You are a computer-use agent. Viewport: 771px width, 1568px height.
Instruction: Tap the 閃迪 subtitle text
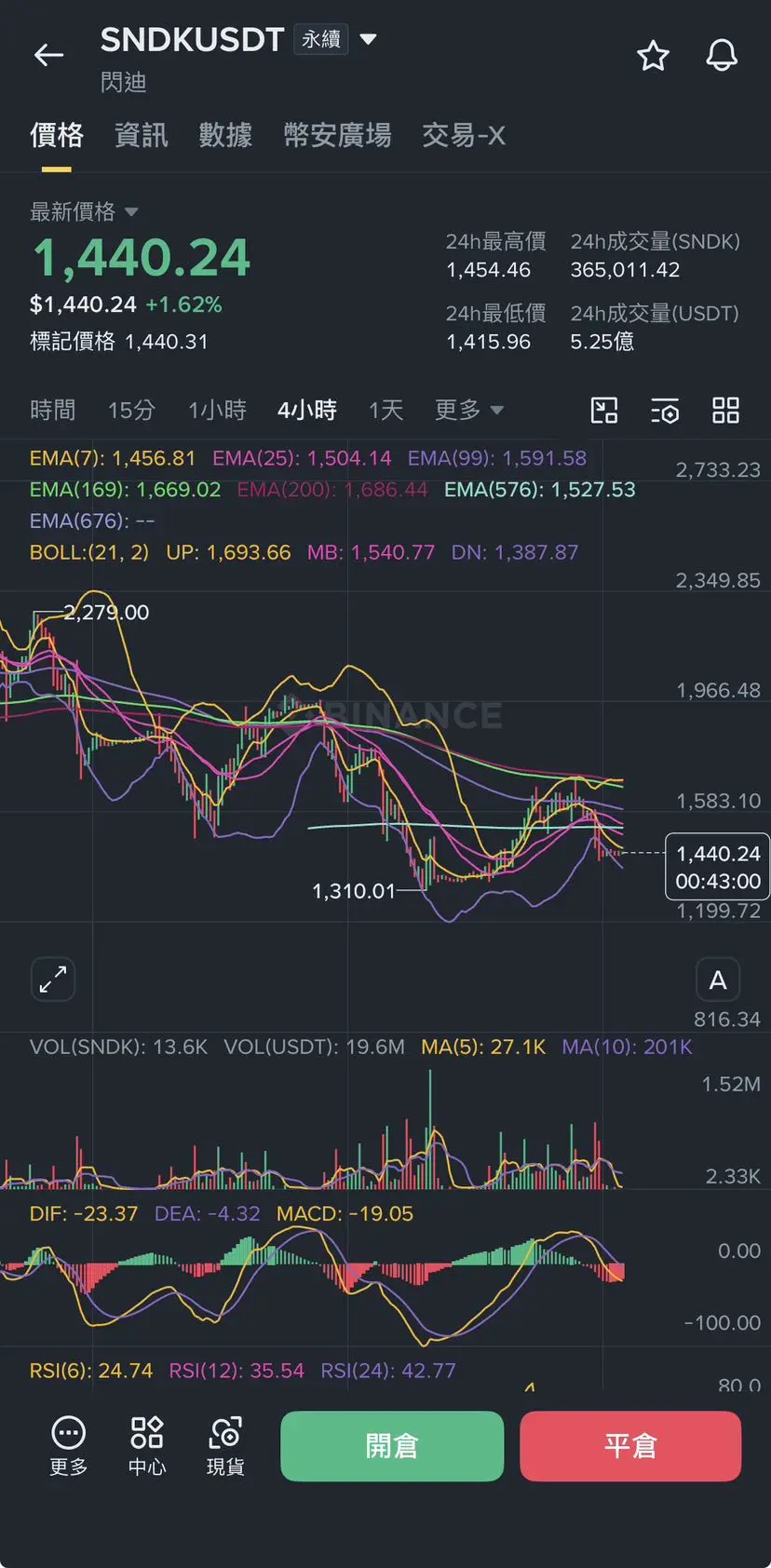point(124,82)
